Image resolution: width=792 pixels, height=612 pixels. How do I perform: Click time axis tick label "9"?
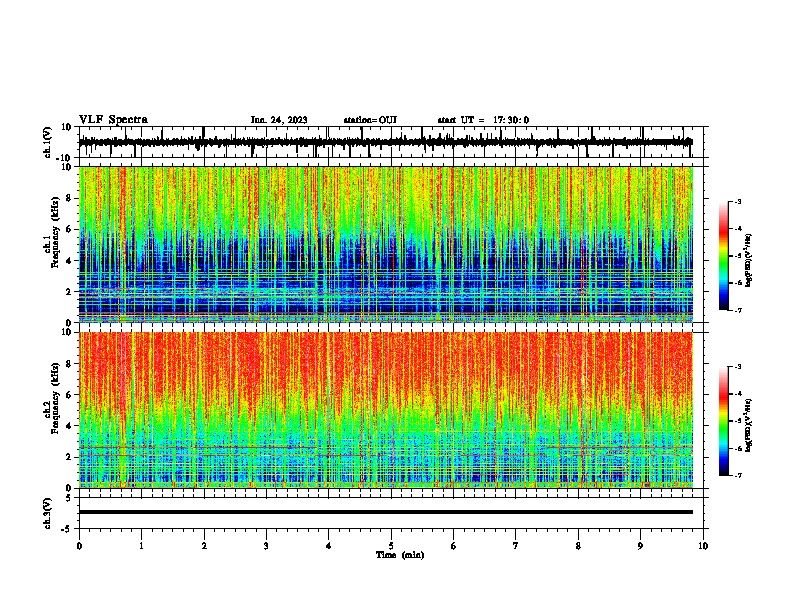tap(640, 546)
